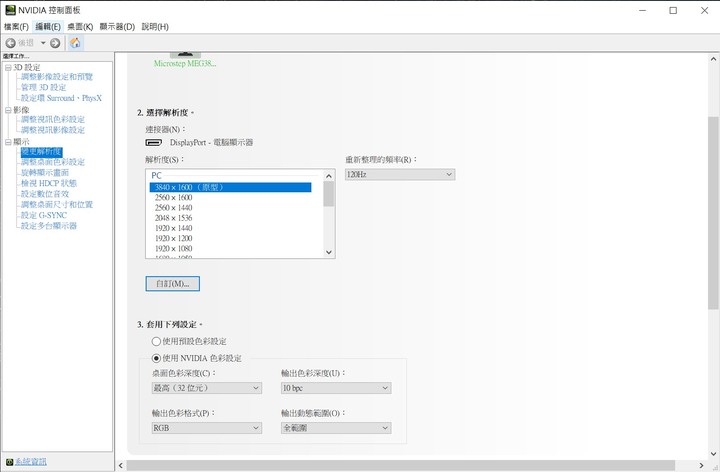Open the 說明(H) menu
This screenshot has height=472, width=720.
click(x=155, y=27)
